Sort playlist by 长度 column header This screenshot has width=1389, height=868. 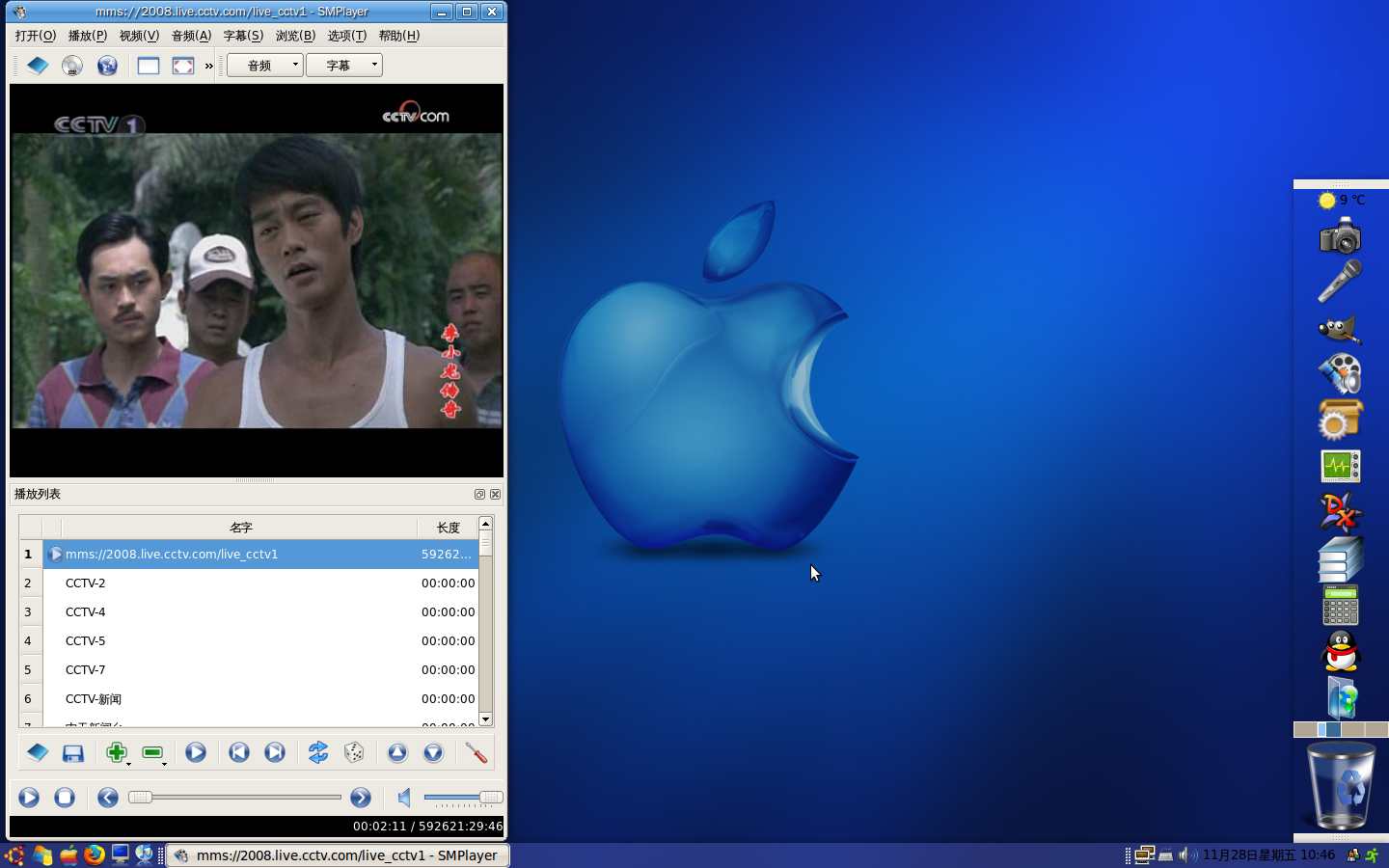point(448,528)
